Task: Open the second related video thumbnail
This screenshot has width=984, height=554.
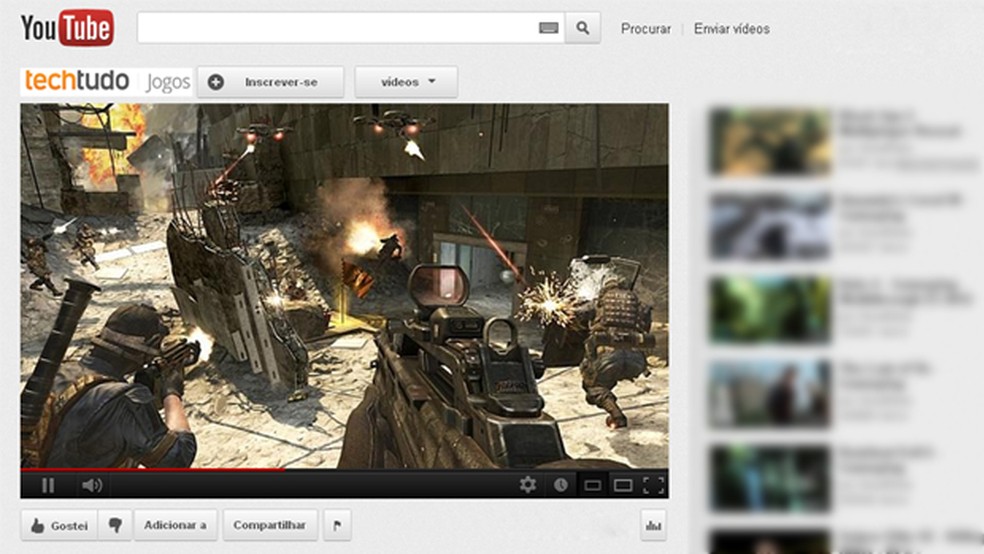Action: pos(769,226)
